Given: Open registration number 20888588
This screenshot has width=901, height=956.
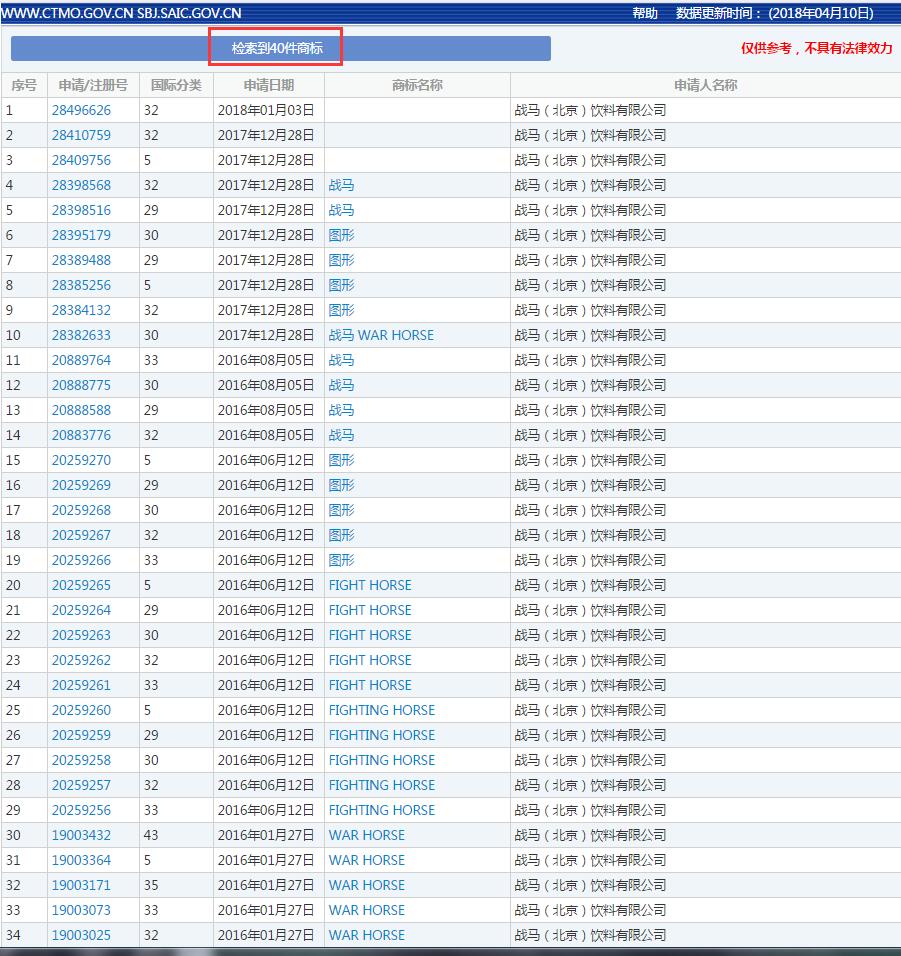Looking at the screenshot, I should click(81, 410).
